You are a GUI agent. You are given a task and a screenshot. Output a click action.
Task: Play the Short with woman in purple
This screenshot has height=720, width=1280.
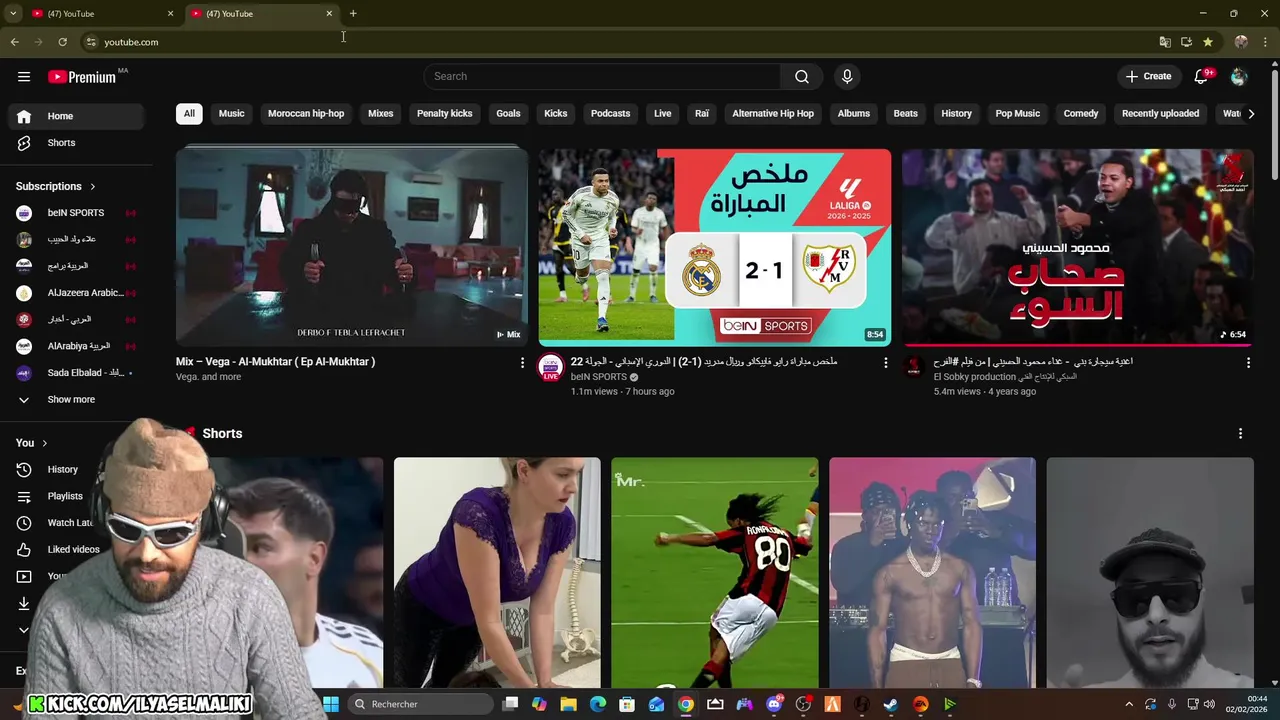[x=497, y=573]
